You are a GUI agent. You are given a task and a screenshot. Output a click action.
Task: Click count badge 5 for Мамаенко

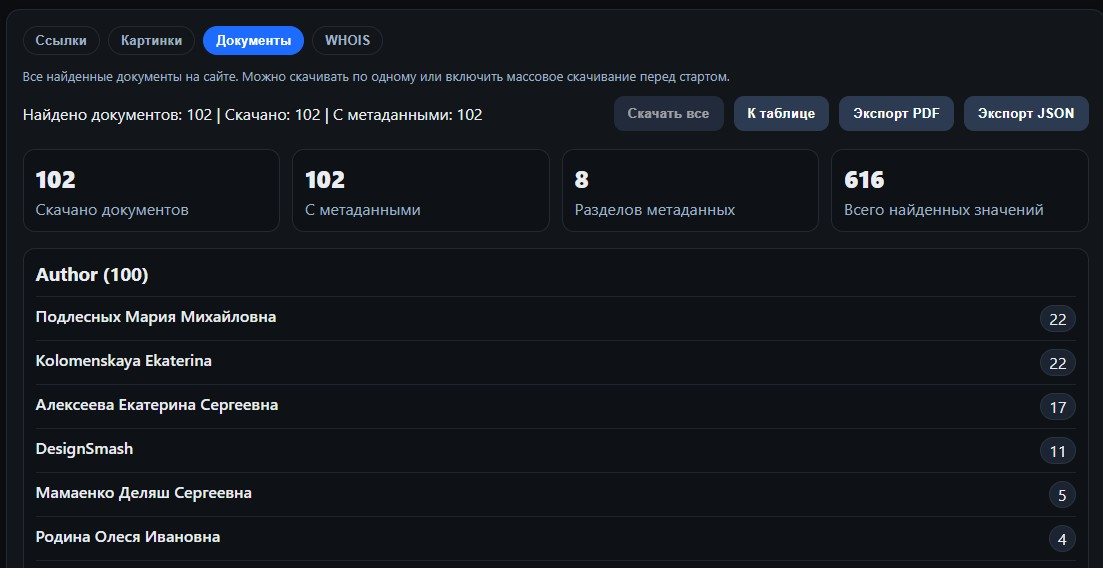pyautogui.click(x=1062, y=496)
